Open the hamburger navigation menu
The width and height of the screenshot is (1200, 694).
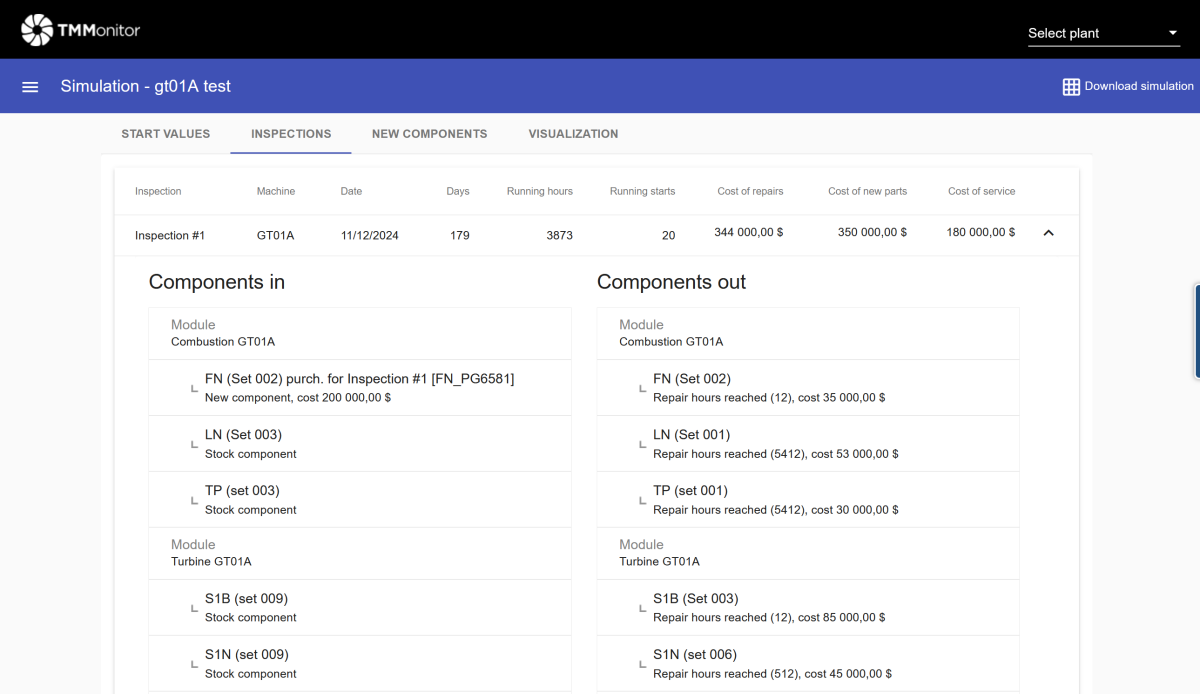(x=30, y=87)
